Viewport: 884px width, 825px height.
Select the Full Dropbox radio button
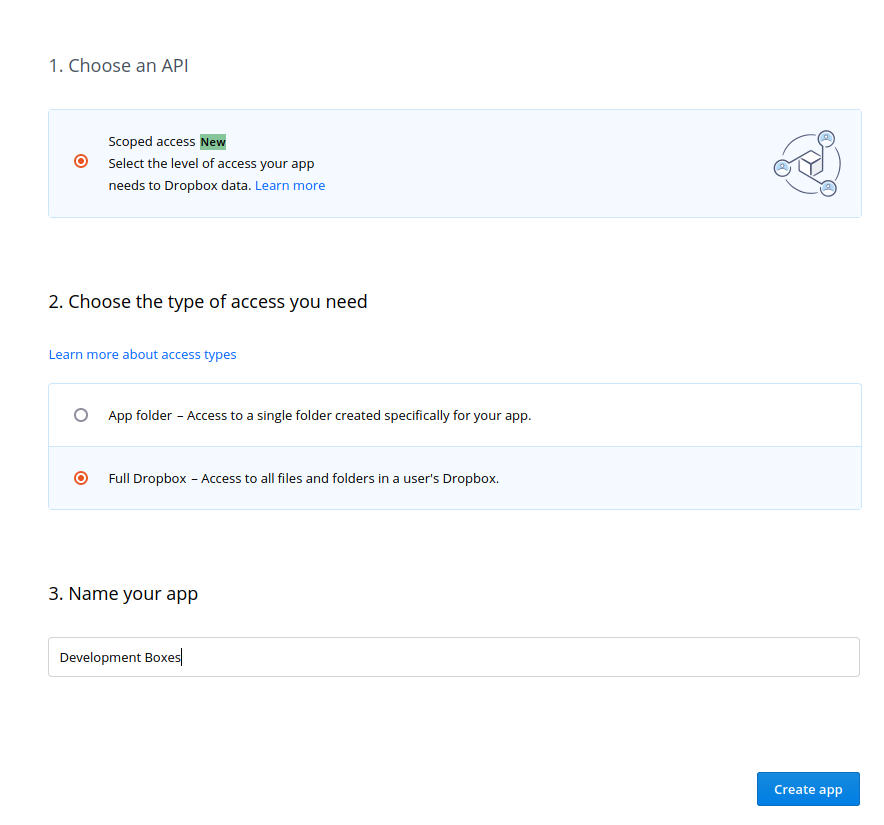[x=81, y=478]
